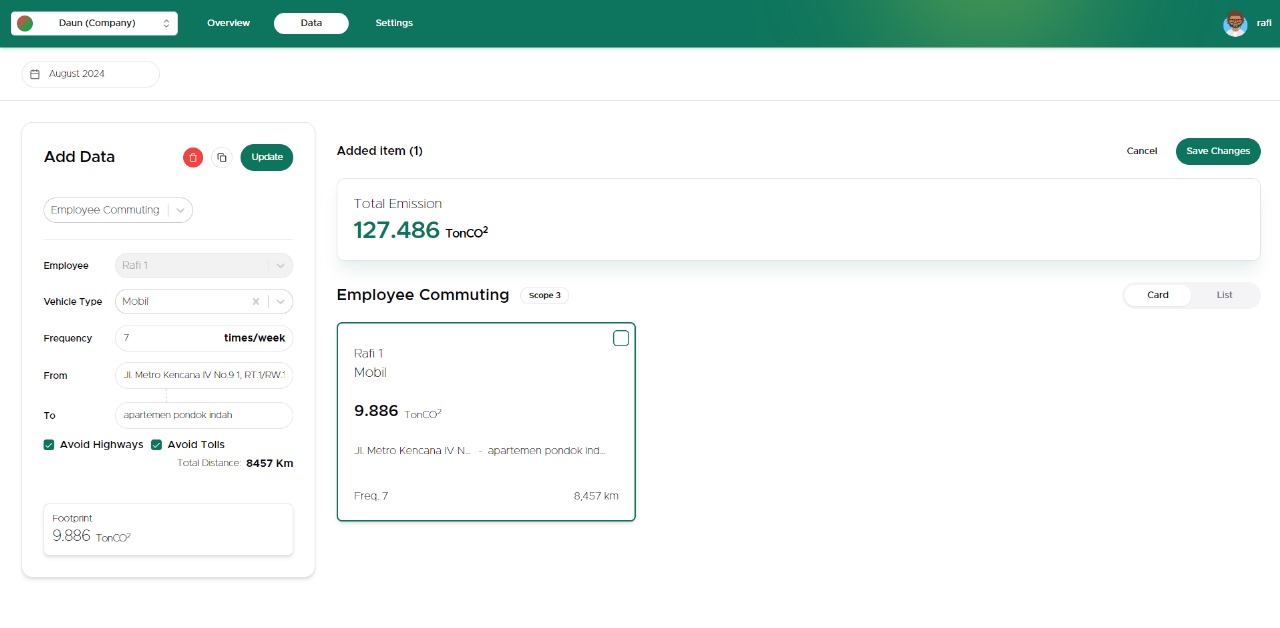Click the duplicate copy icon

(x=222, y=157)
